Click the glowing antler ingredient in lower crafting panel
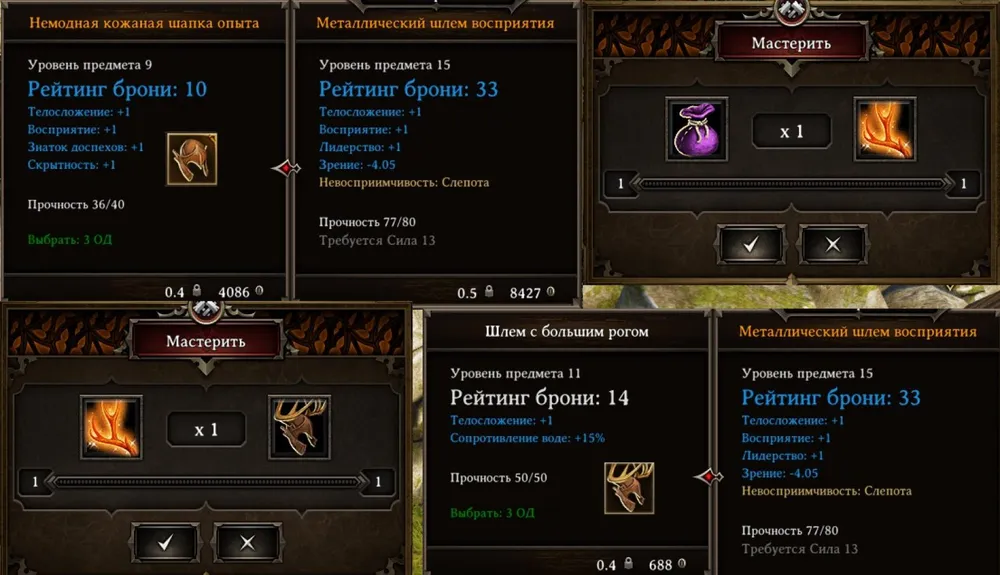The width and height of the screenshot is (1000, 575). pyautogui.click(x=111, y=427)
